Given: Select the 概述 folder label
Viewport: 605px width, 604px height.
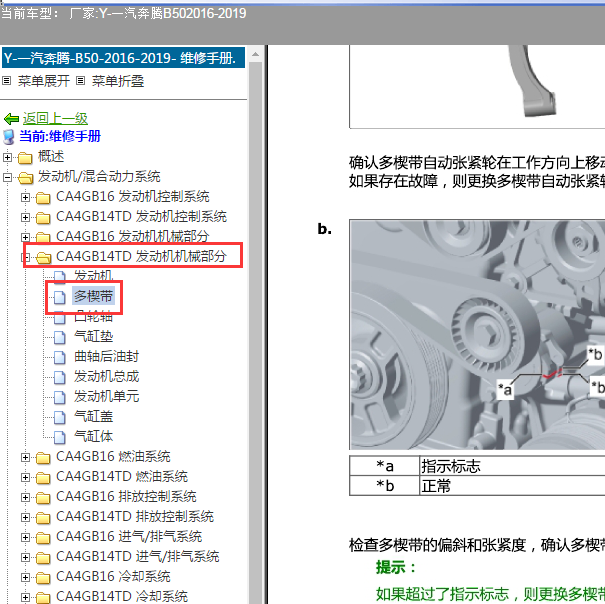Looking at the screenshot, I should click(51, 156).
